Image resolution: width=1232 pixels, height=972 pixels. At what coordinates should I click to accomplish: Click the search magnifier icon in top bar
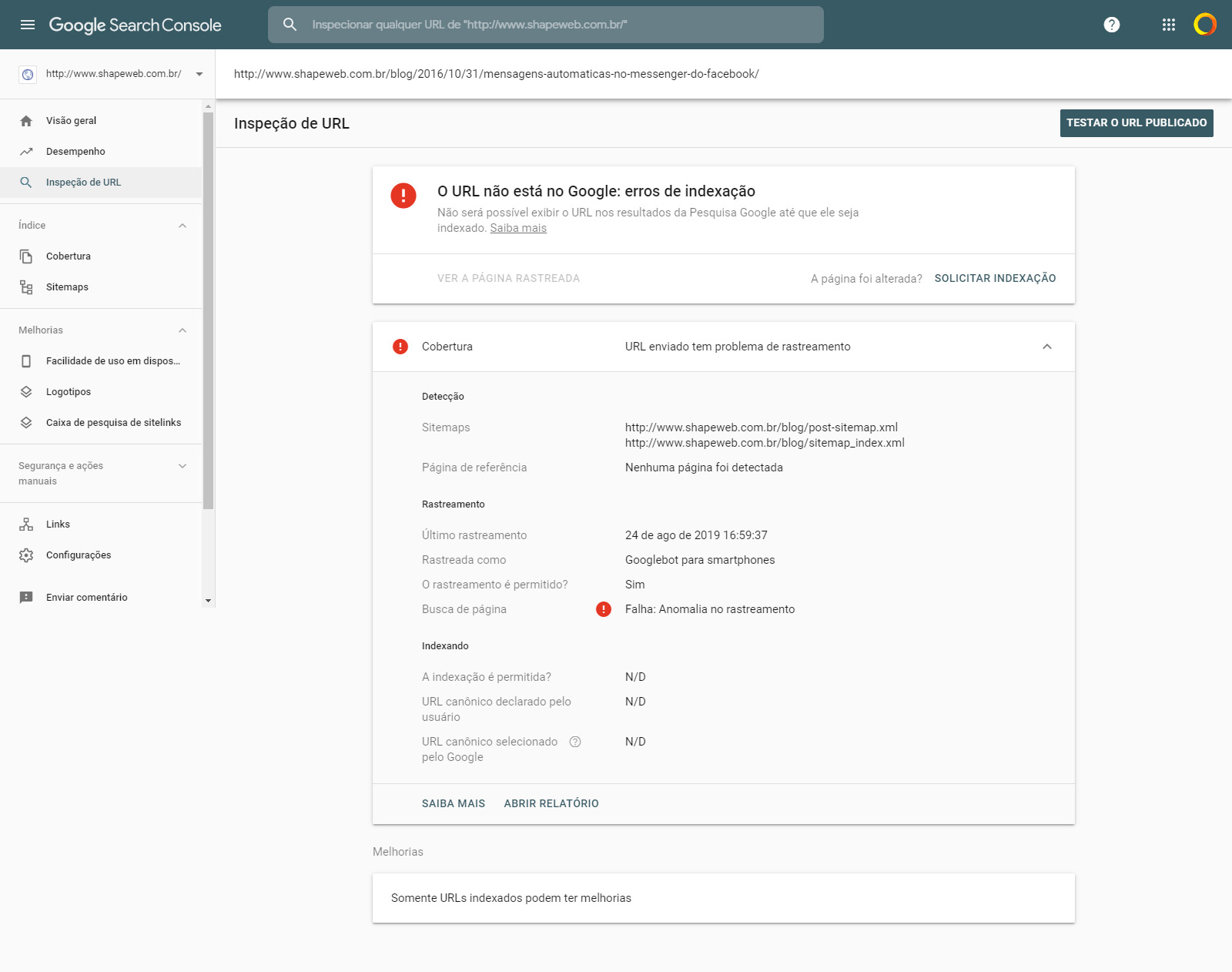click(x=290, y=25)
